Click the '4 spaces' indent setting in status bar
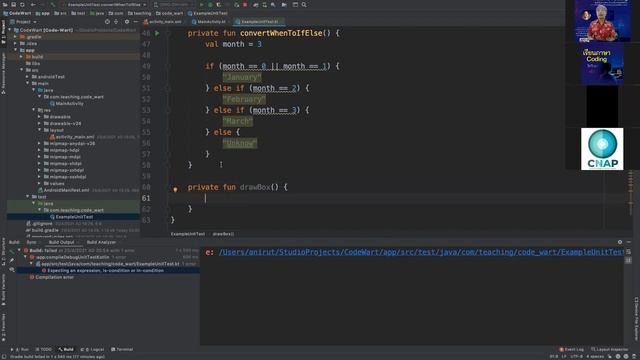 tap(596, 356)
